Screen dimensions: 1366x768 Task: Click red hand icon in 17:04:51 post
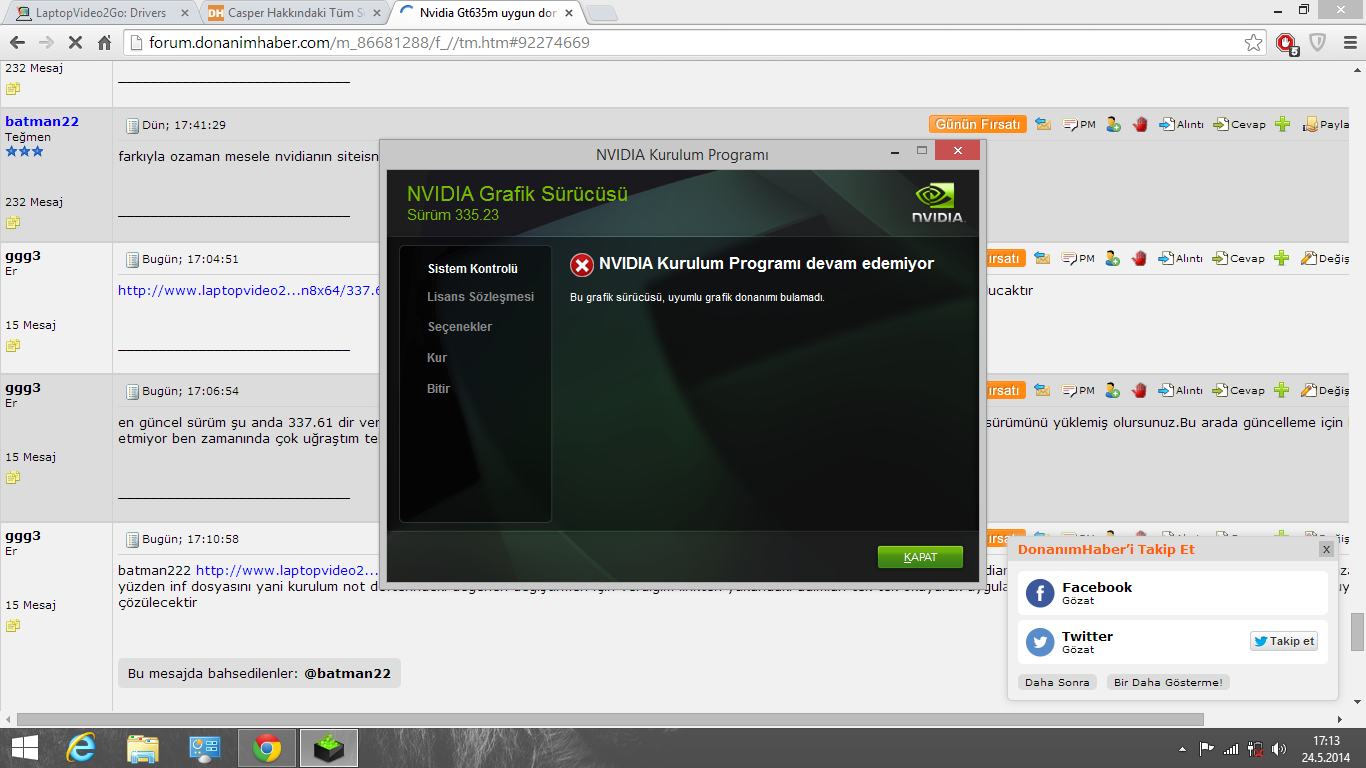(x=1140, y=258)
